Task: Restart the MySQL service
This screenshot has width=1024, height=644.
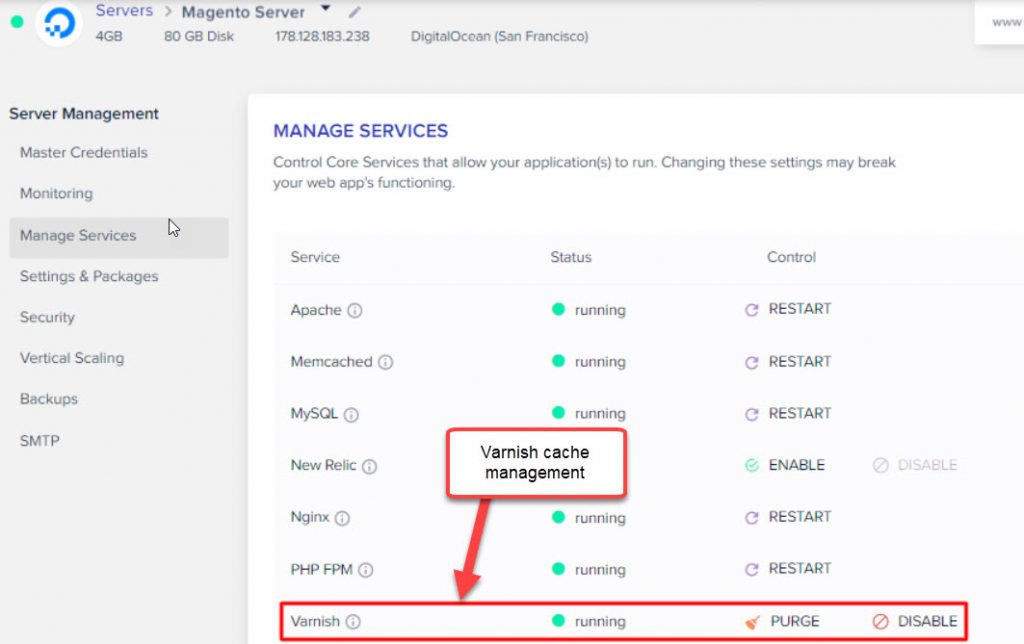Action: coord(788,413)
